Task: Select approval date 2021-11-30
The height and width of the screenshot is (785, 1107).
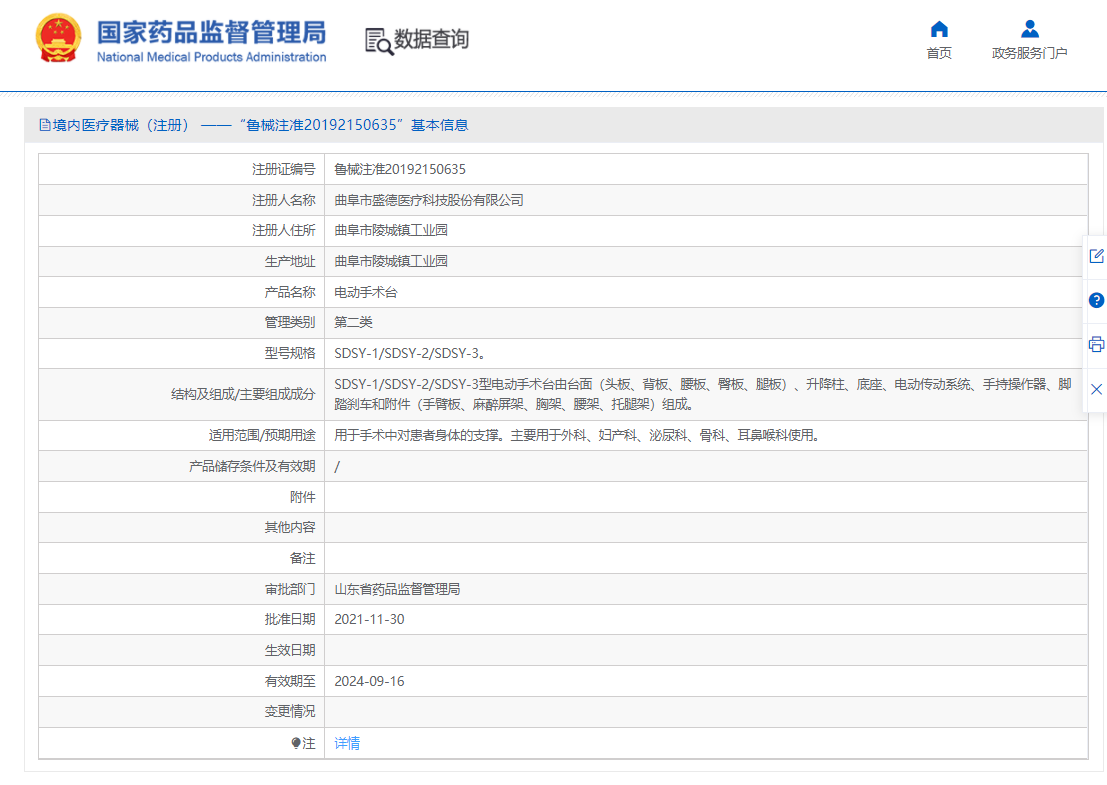Action: [x=369, y=619]
